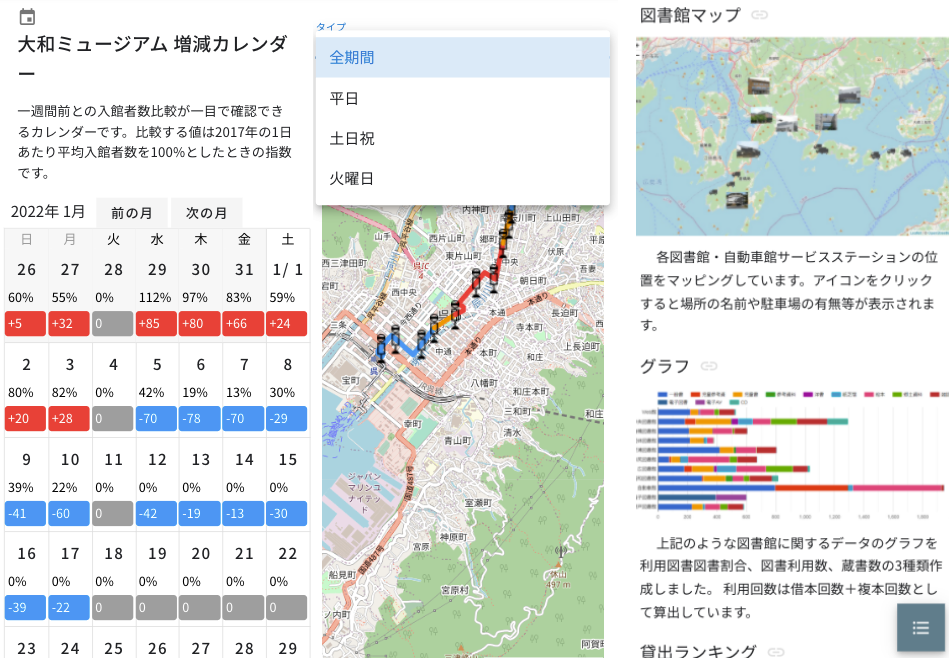Click the red +66 badge on the 31st

tap(243, 324)
